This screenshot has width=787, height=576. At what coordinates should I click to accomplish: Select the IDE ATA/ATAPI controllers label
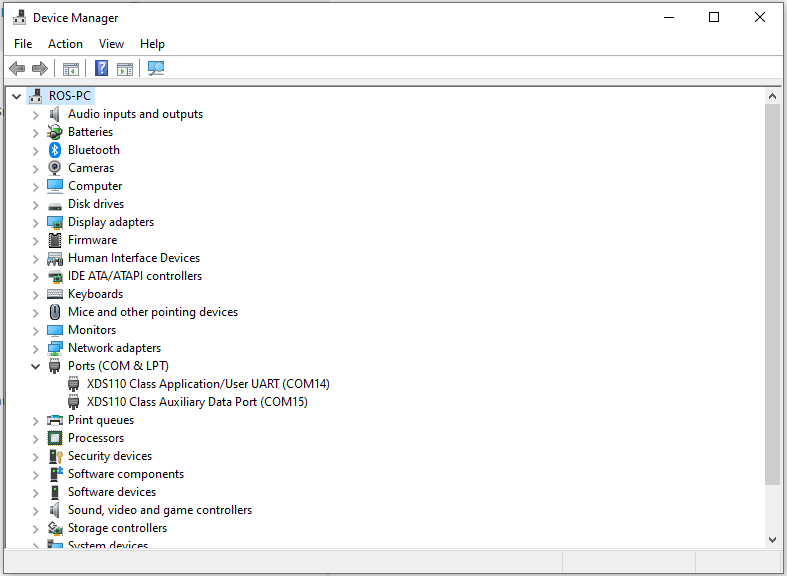click(x=135, y=276)
